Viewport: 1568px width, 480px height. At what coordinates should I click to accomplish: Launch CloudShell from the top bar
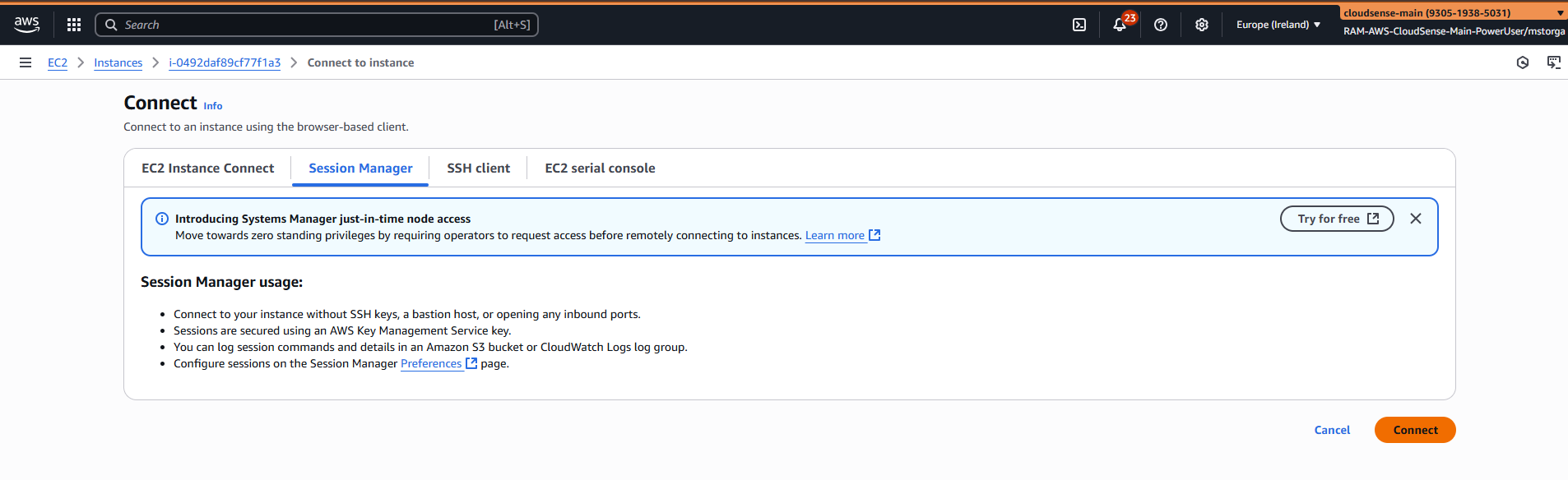(1079, 25)
